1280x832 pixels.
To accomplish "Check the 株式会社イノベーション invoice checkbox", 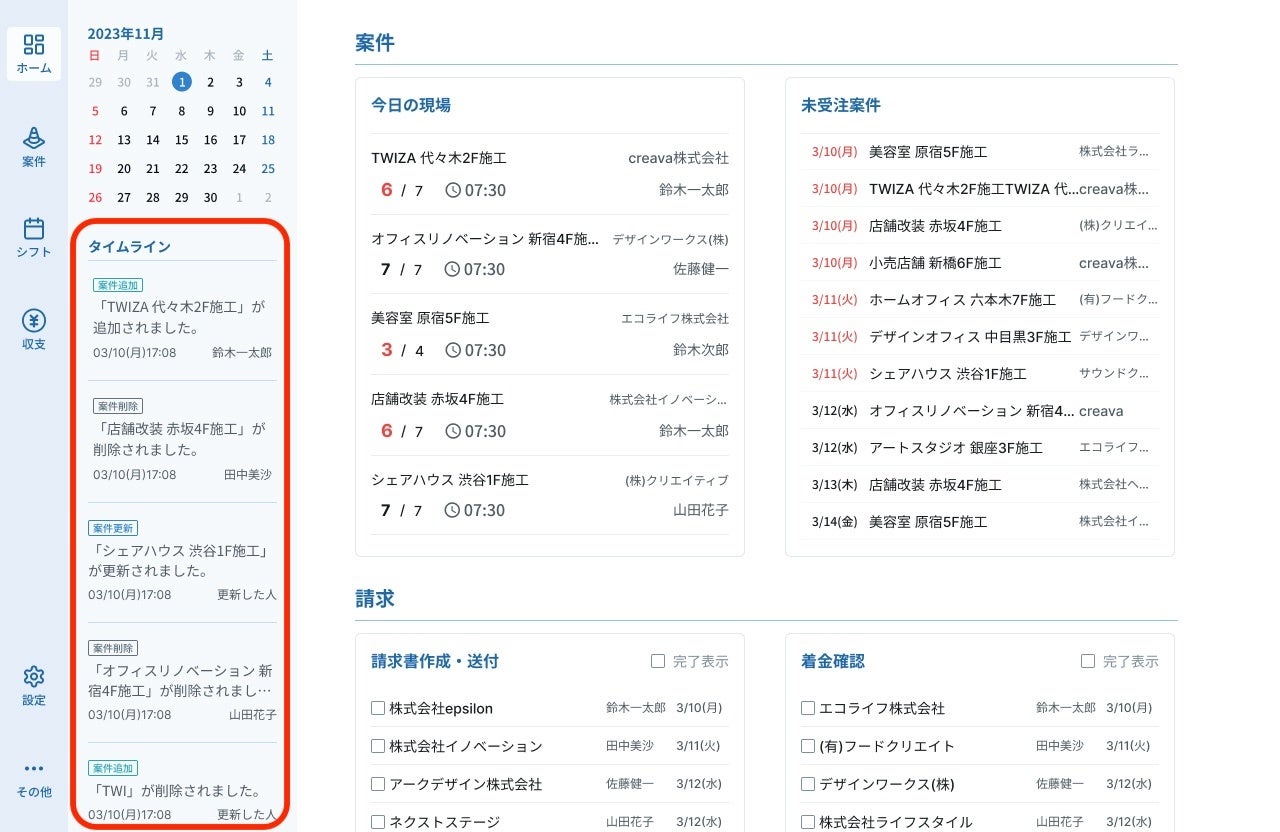I will (378, 746).
